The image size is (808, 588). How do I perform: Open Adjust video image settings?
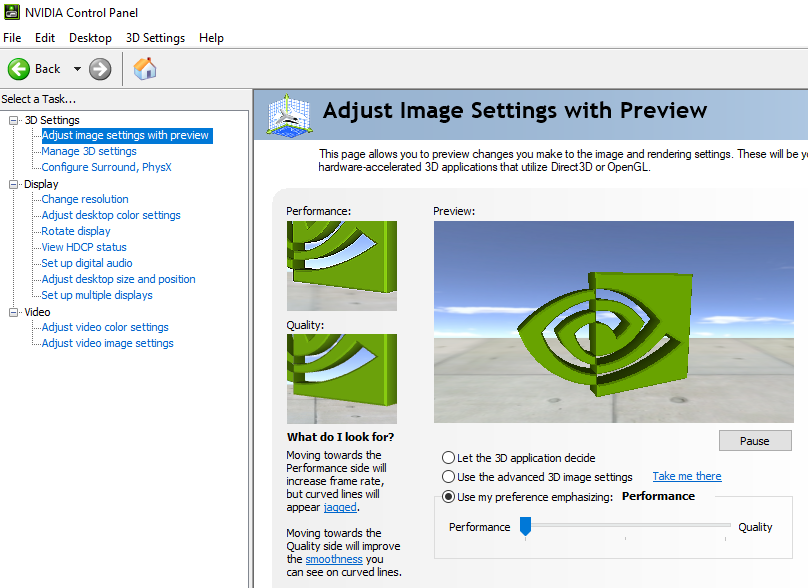pos(107,343)
